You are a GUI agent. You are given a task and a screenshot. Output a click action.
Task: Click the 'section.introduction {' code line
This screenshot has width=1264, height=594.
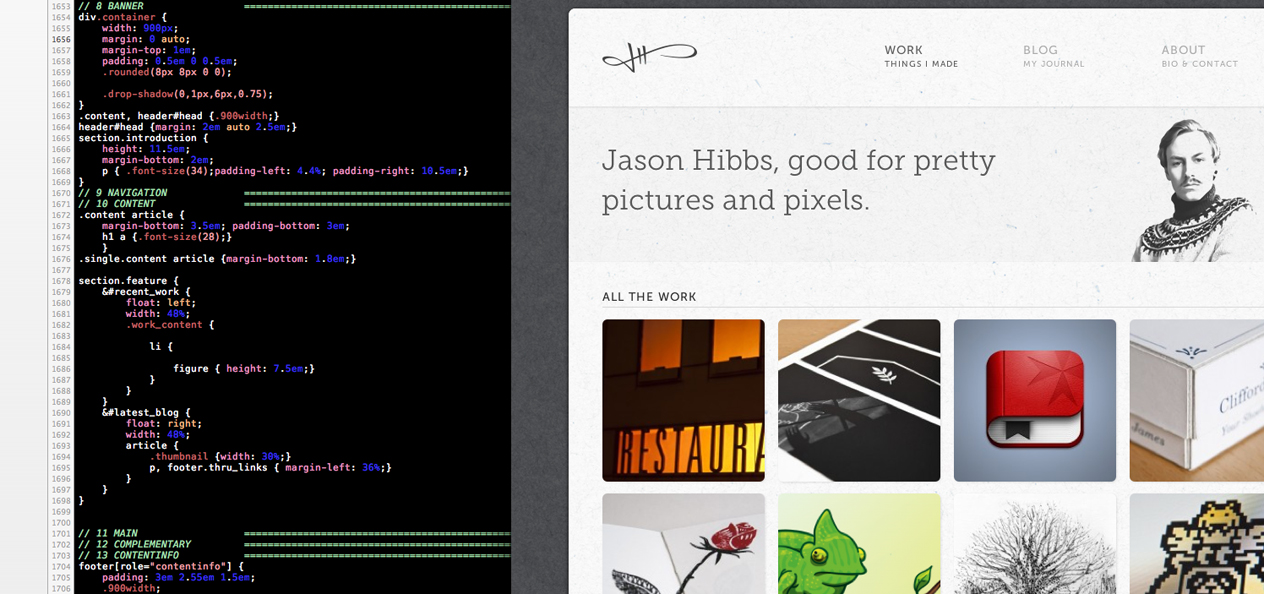(143, 138)
